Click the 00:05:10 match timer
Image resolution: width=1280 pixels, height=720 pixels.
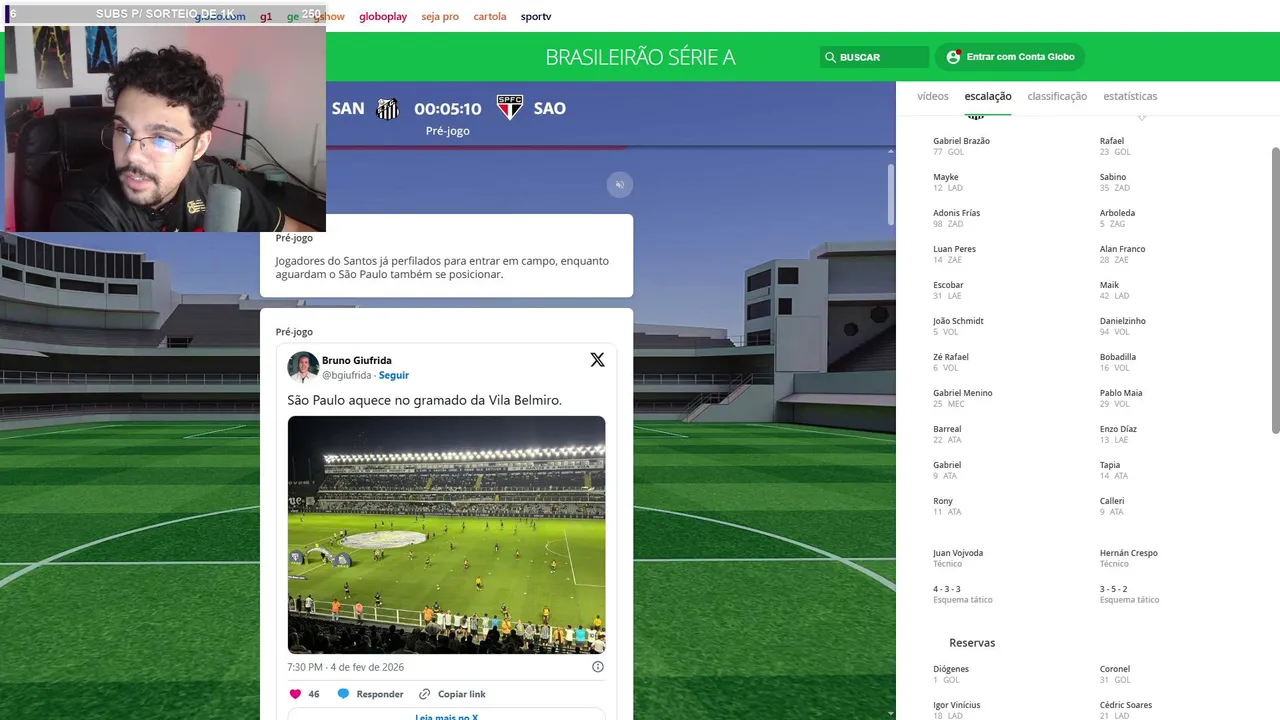pos(448,109)
